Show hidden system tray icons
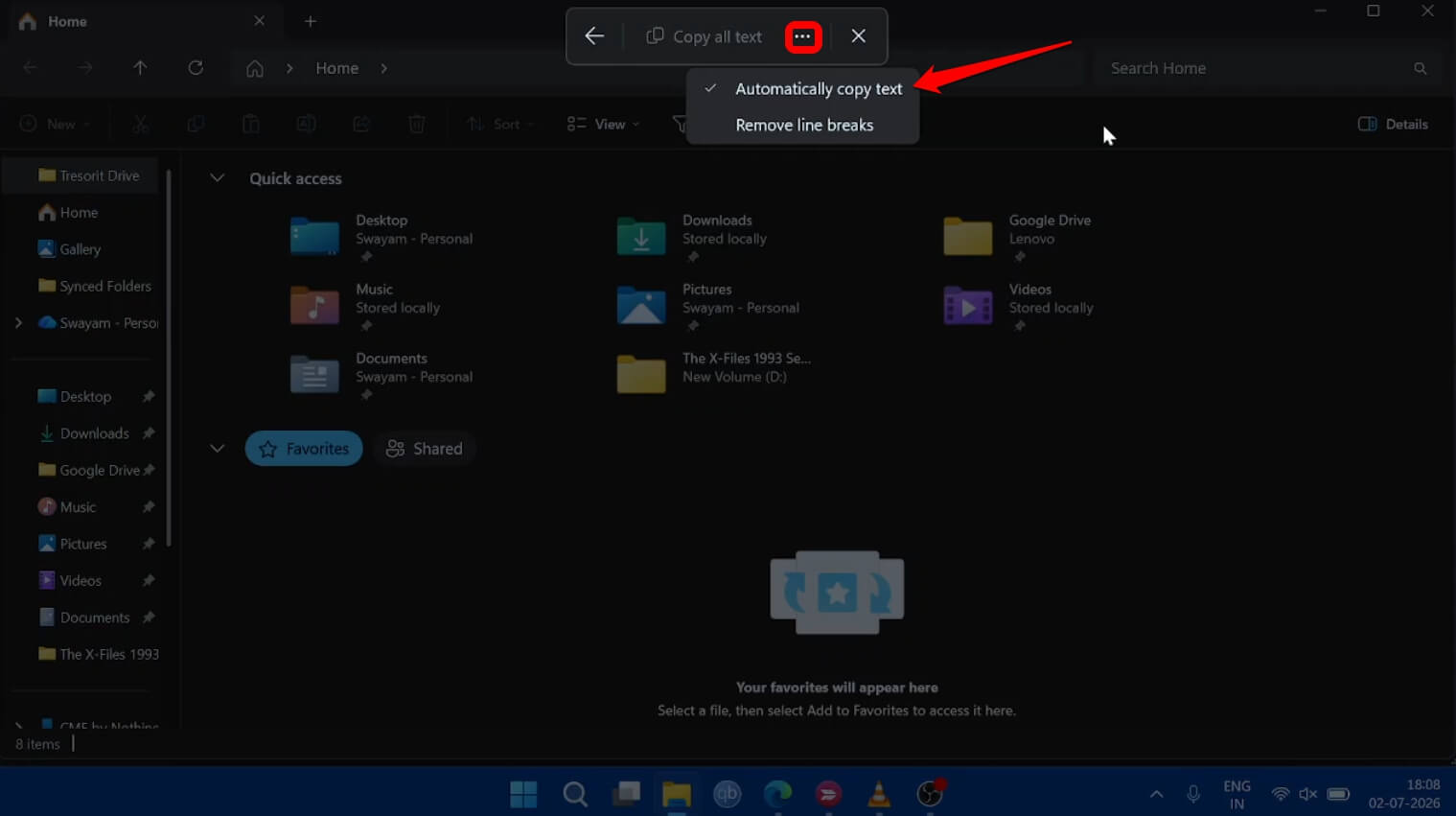 click(1156, 794)
